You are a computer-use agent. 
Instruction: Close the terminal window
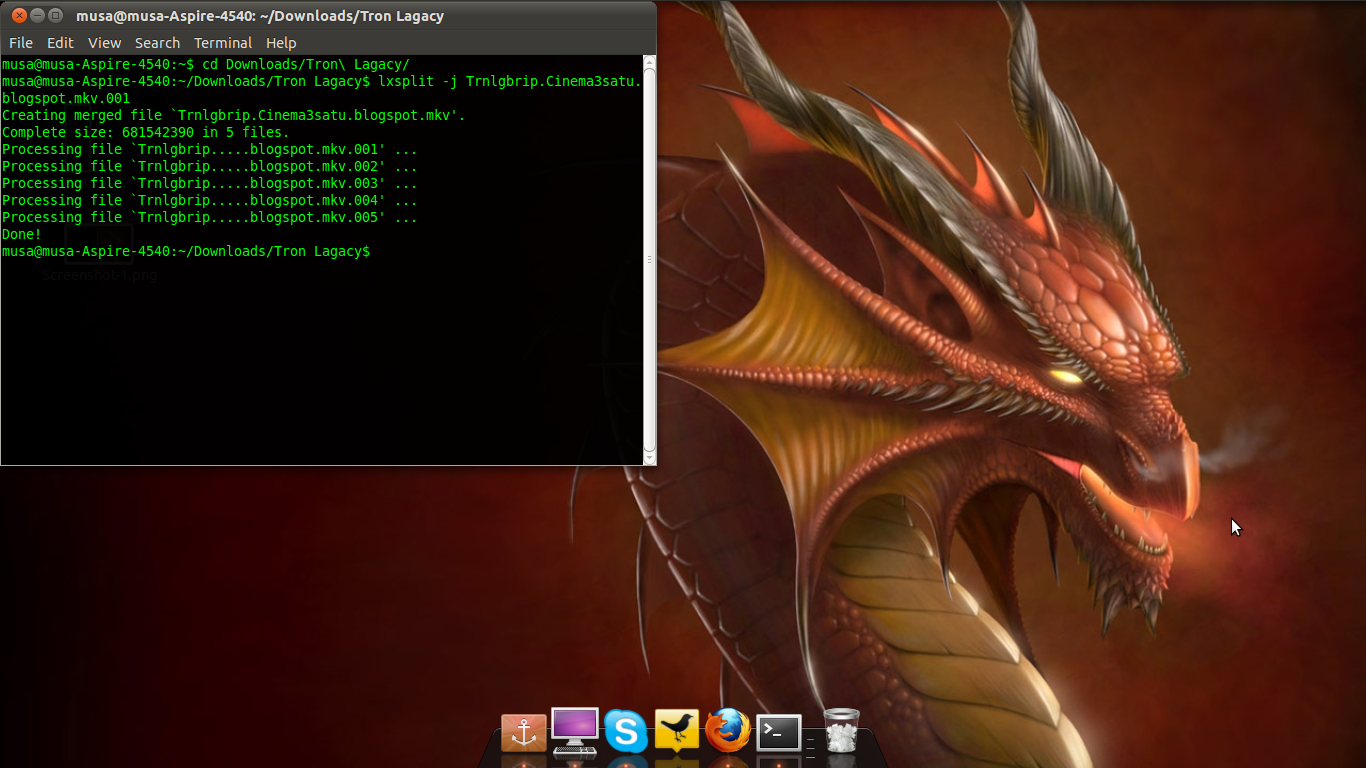point(19,15)
